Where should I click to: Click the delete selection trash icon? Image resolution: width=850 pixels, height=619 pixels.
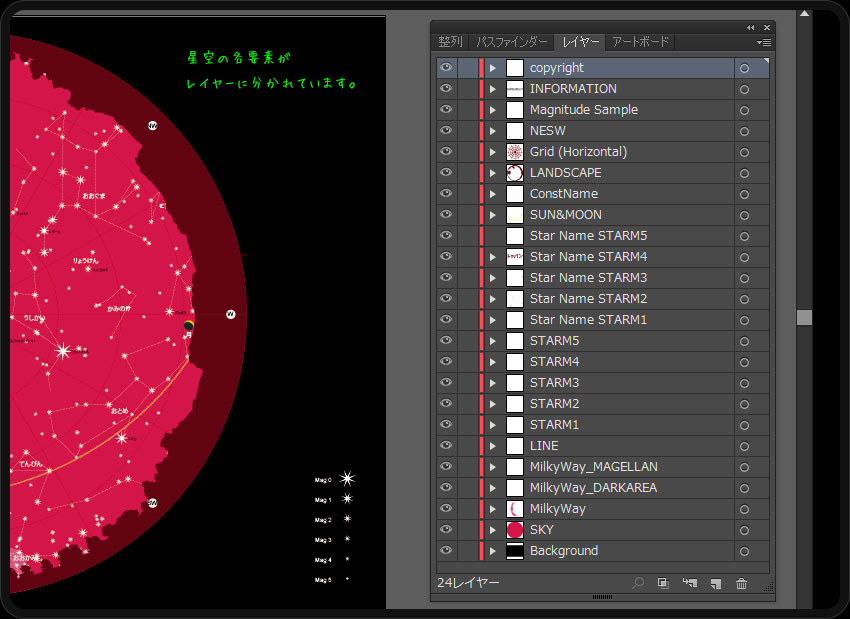pyautogui.click(x=742, y=583)
